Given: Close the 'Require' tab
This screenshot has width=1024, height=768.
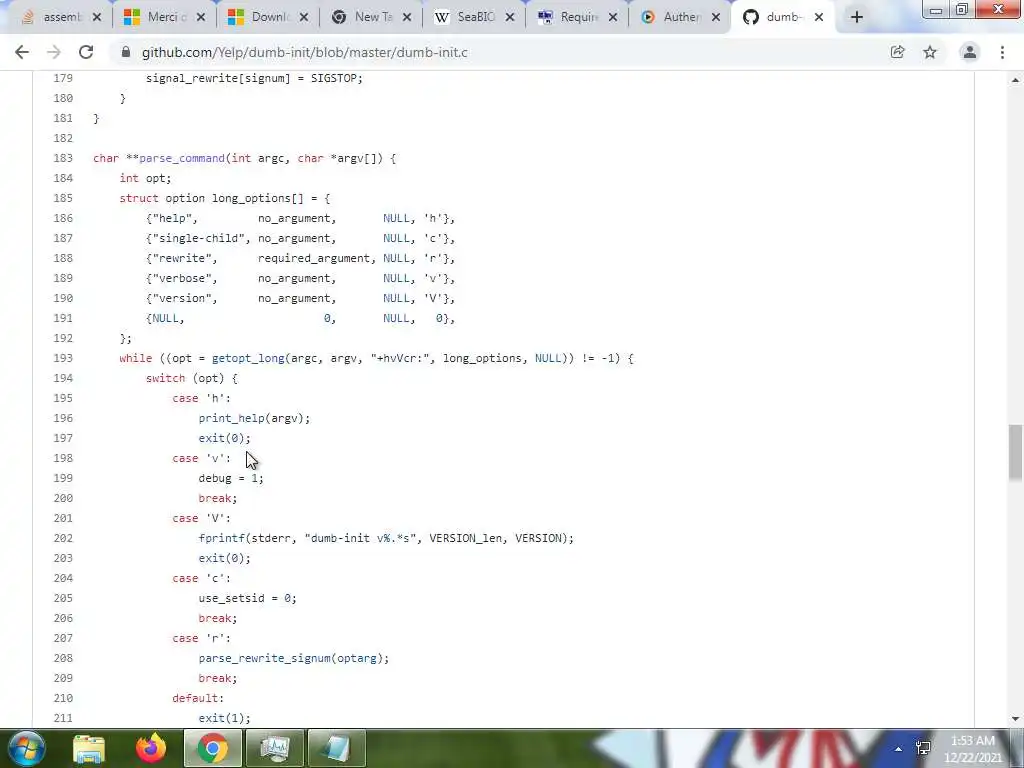Looking at the screenshot, I should [613, 17].
